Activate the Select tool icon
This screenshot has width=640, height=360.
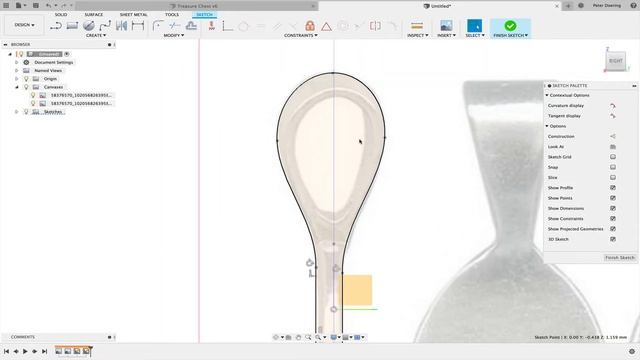tap(474, 26)
